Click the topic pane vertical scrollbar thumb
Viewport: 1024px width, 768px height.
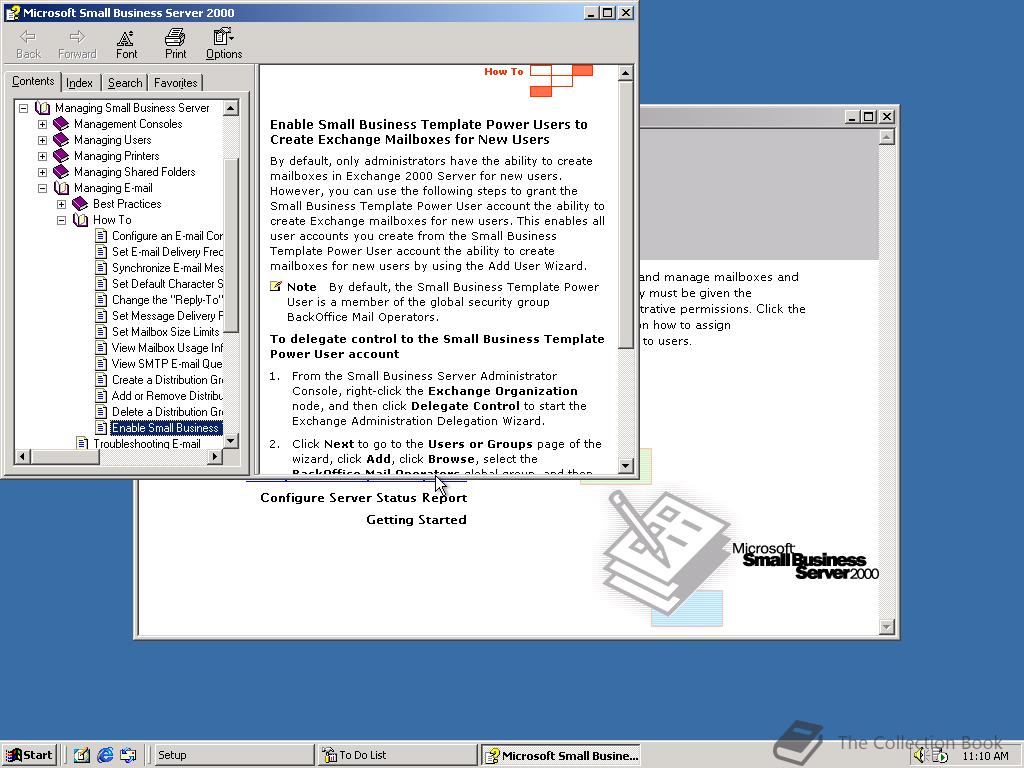coord(625,215)
